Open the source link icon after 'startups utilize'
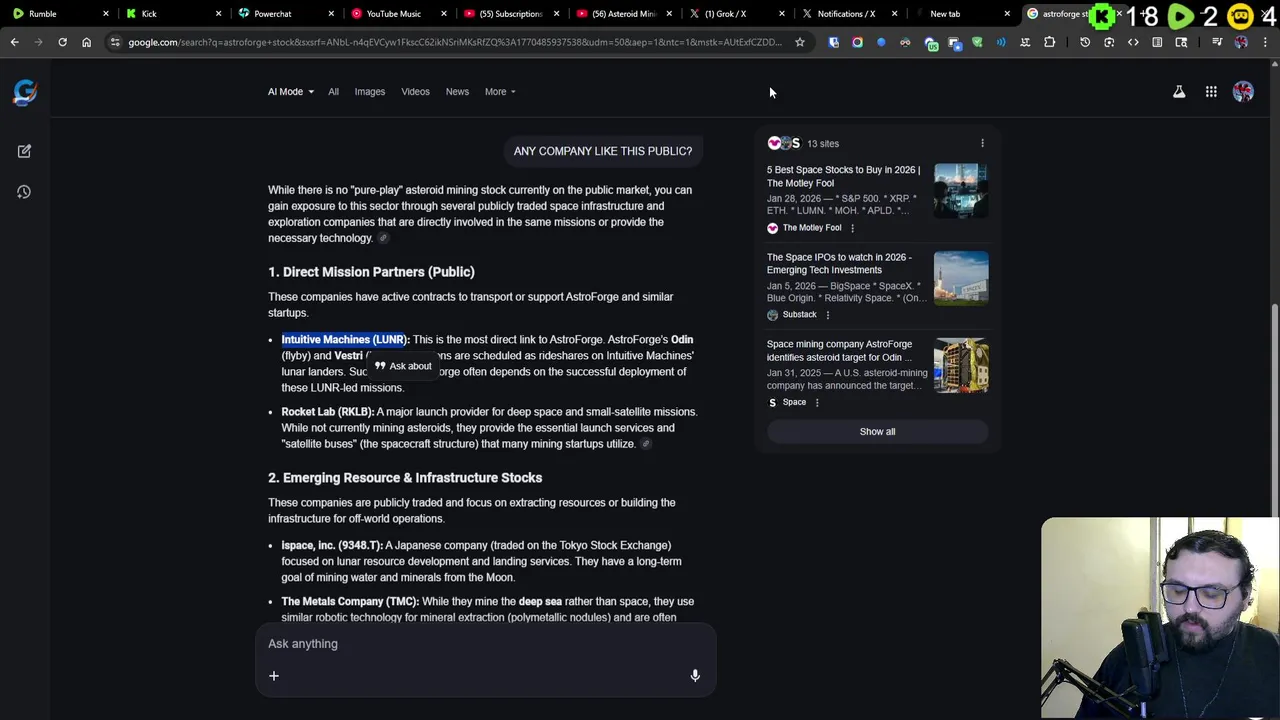 click(x=646, y=444)
